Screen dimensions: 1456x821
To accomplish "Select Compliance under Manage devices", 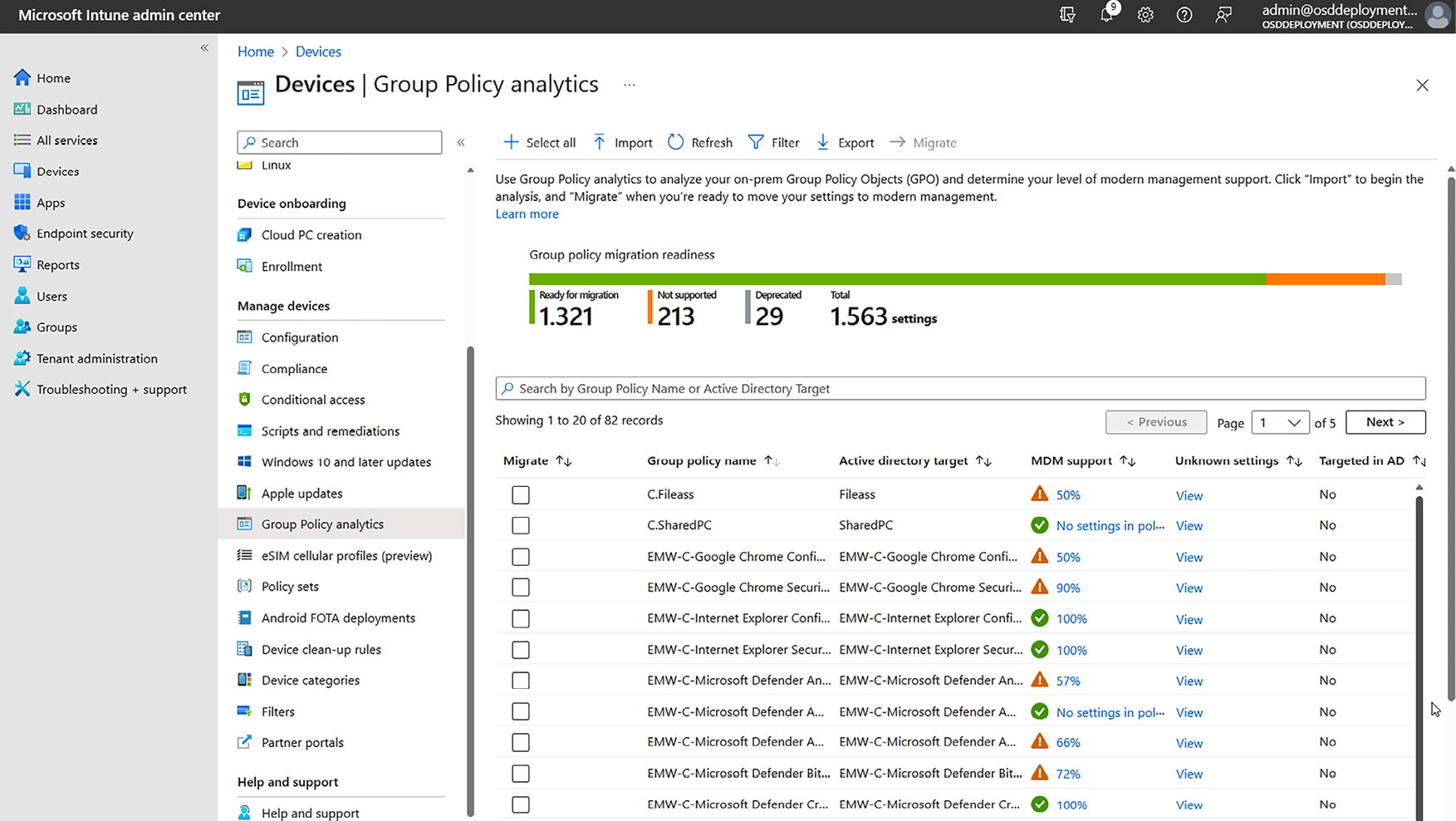I will click(x=294, y=368).
